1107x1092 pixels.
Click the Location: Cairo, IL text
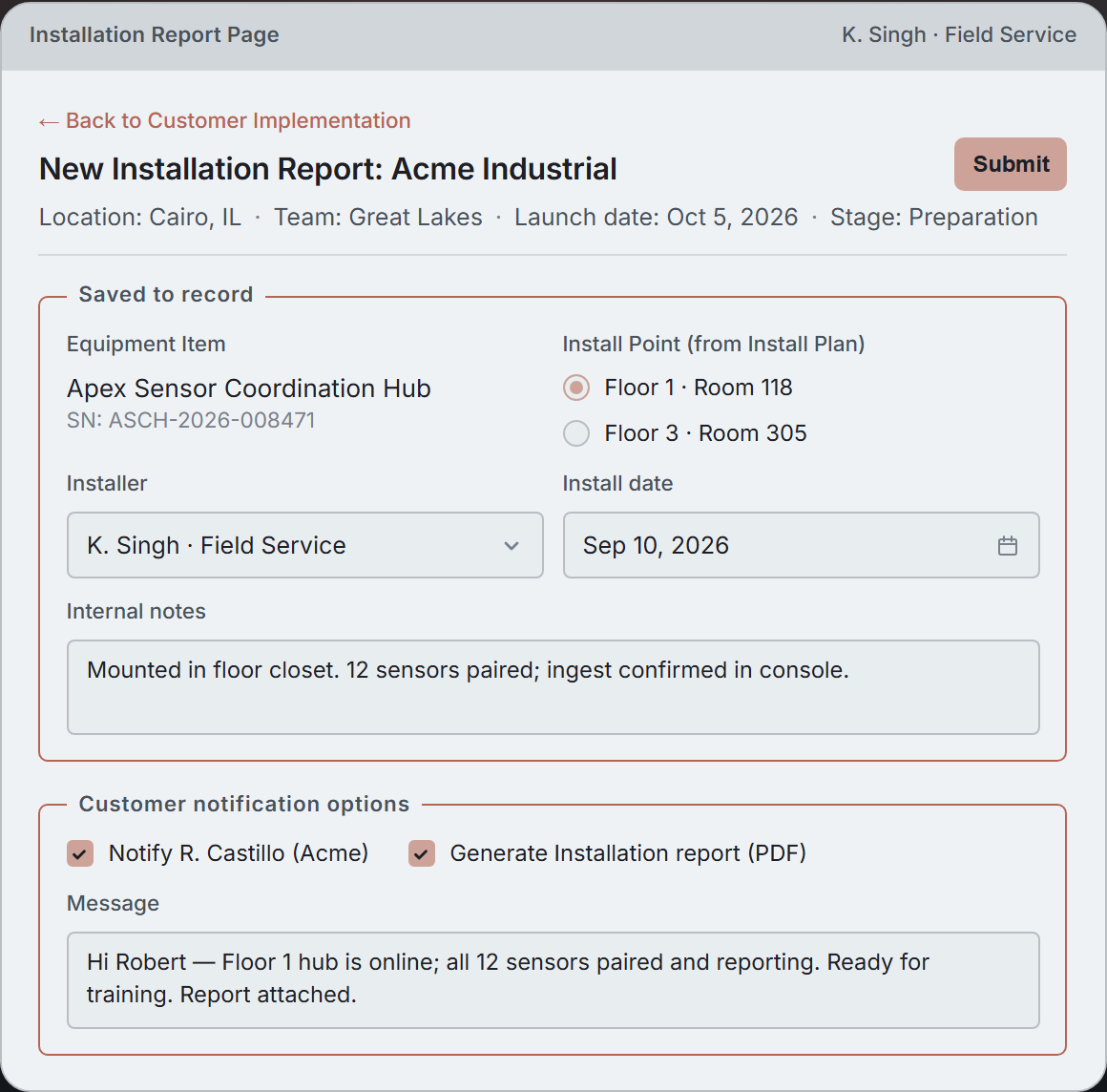(139, 217)
